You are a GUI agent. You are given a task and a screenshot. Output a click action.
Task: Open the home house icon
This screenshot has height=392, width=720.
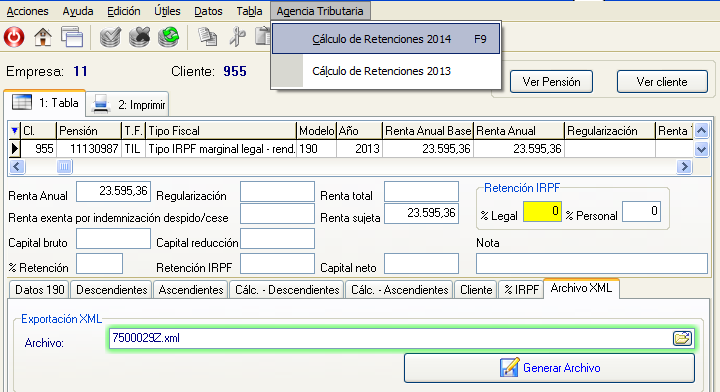(43, 37)
